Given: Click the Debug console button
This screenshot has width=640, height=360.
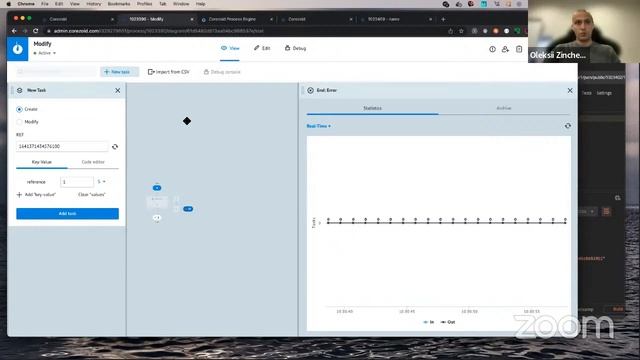Looking at the screenshot, I should click(x=222, y=72).
